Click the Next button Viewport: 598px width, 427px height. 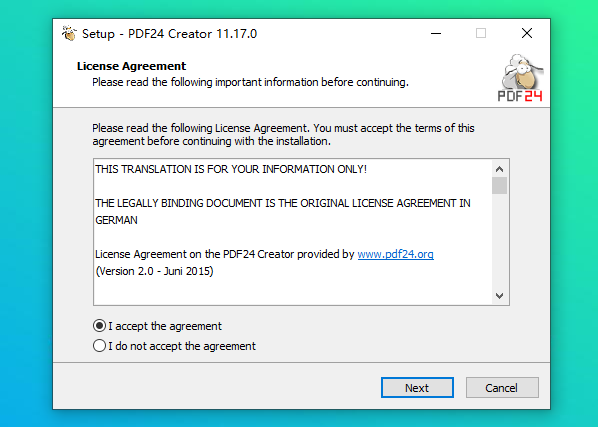point(417,388)
